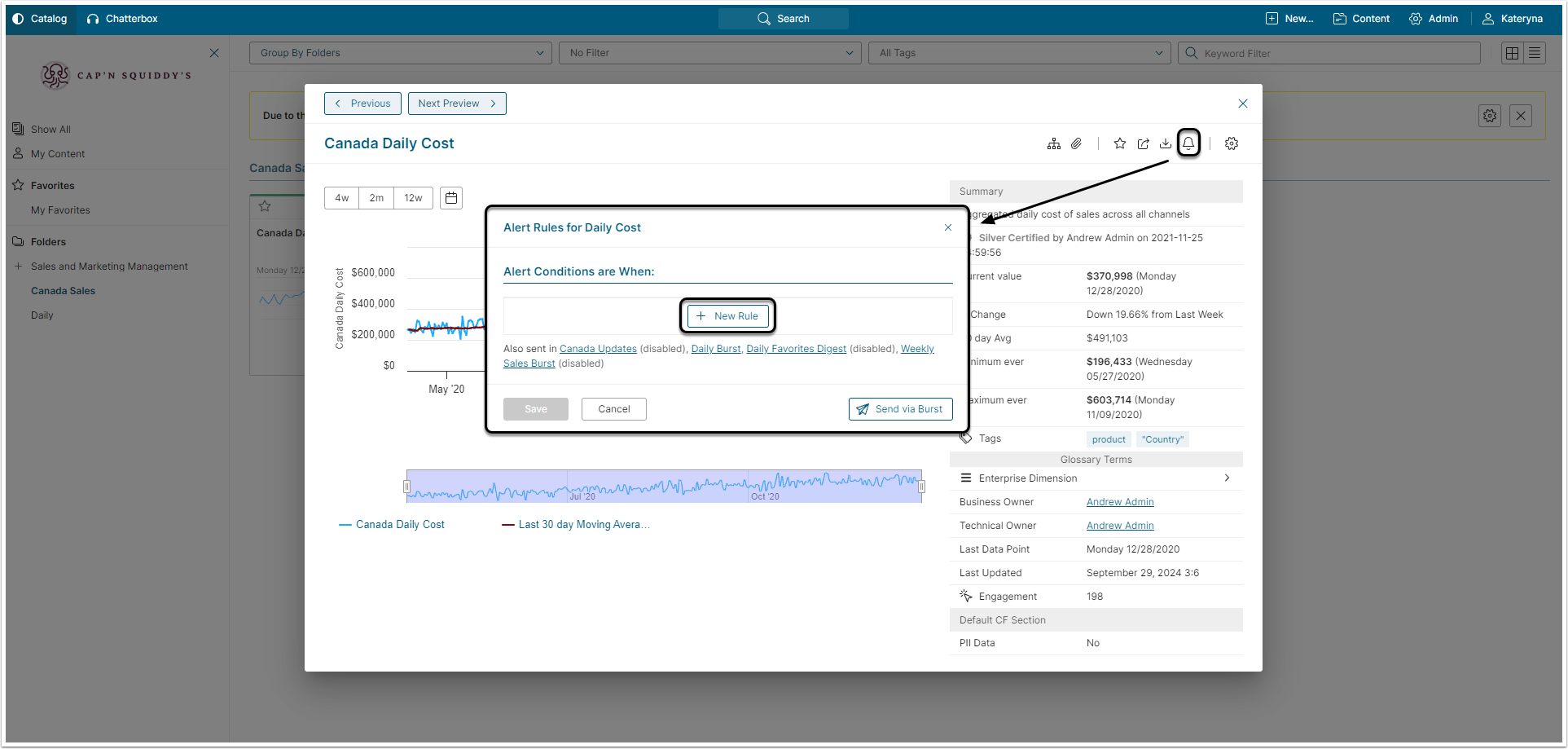
Task: Open the Group By Folders dropdown
Action: [x=400, y=53]
